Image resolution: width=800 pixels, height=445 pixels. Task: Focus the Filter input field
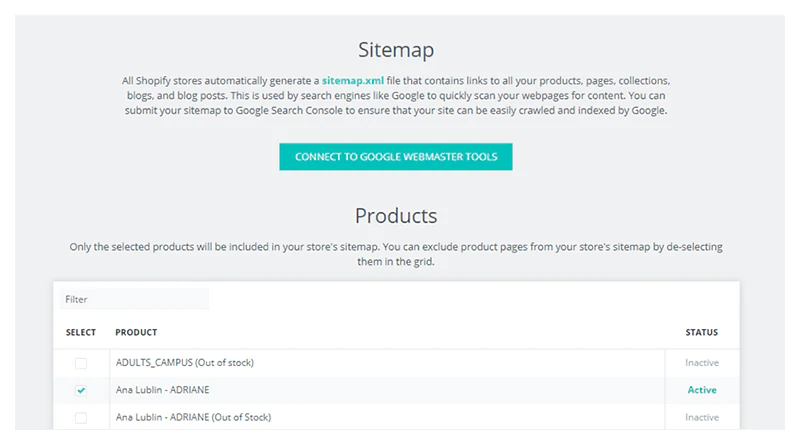[x=134, y=299]
